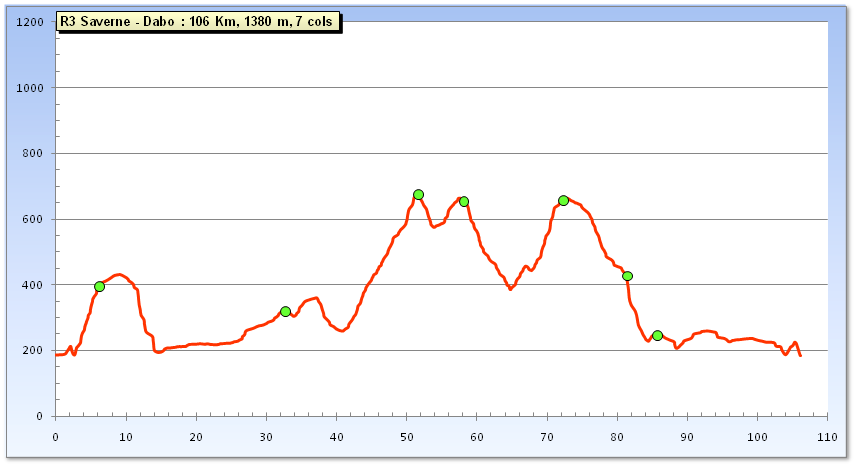Click the 110 label on the distance axis
The height and width of the screenshot is (467, 856).
[x=828, y=437]
